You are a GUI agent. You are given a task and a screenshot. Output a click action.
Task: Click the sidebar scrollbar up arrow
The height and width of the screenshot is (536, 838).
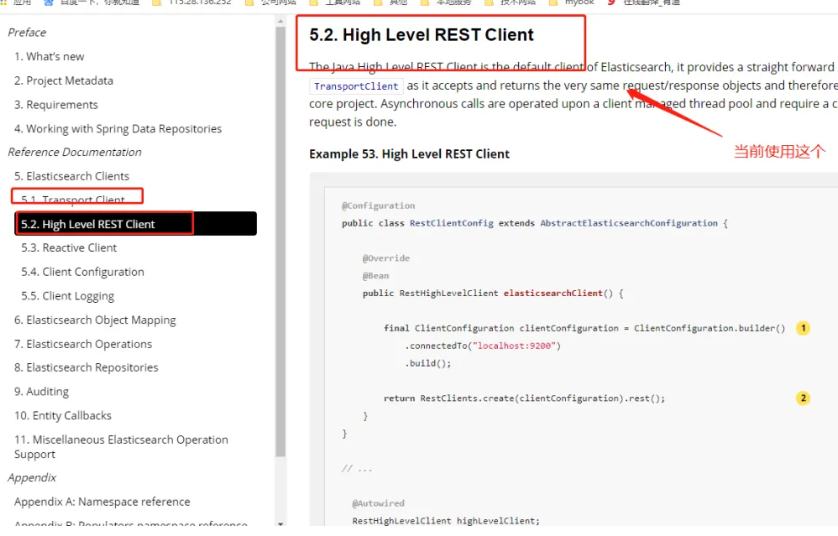(281, 21)
